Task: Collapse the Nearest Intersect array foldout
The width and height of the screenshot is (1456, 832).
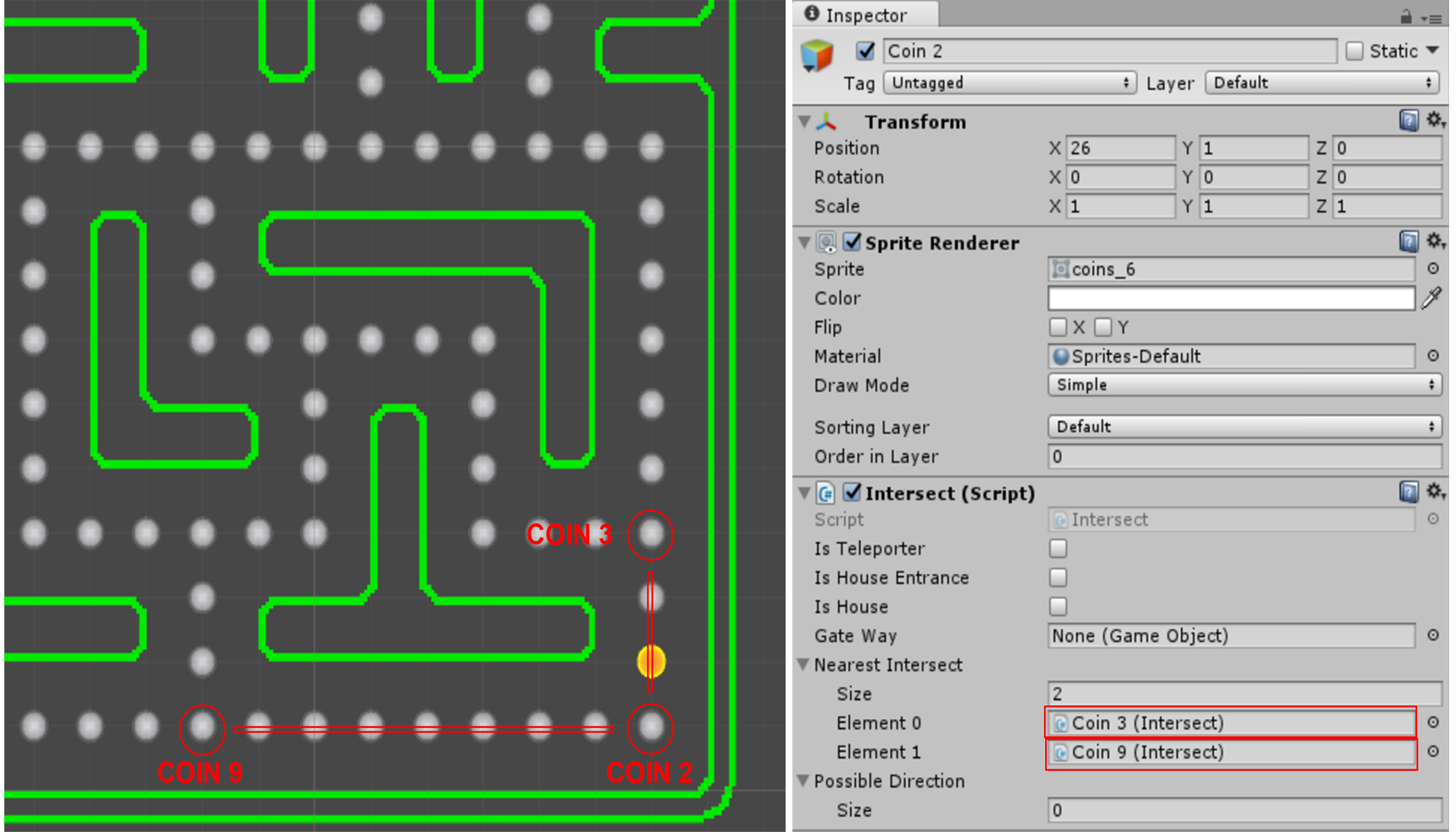Action: click(x=804, y=664)
